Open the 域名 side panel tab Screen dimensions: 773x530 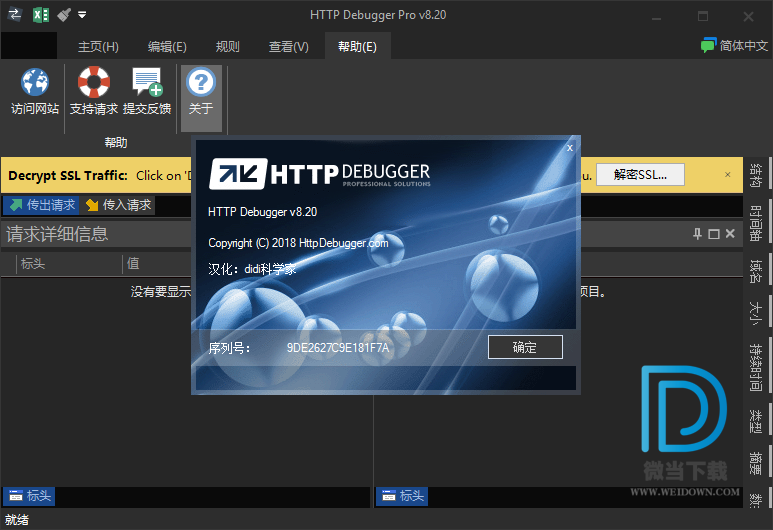coord(755,272)
